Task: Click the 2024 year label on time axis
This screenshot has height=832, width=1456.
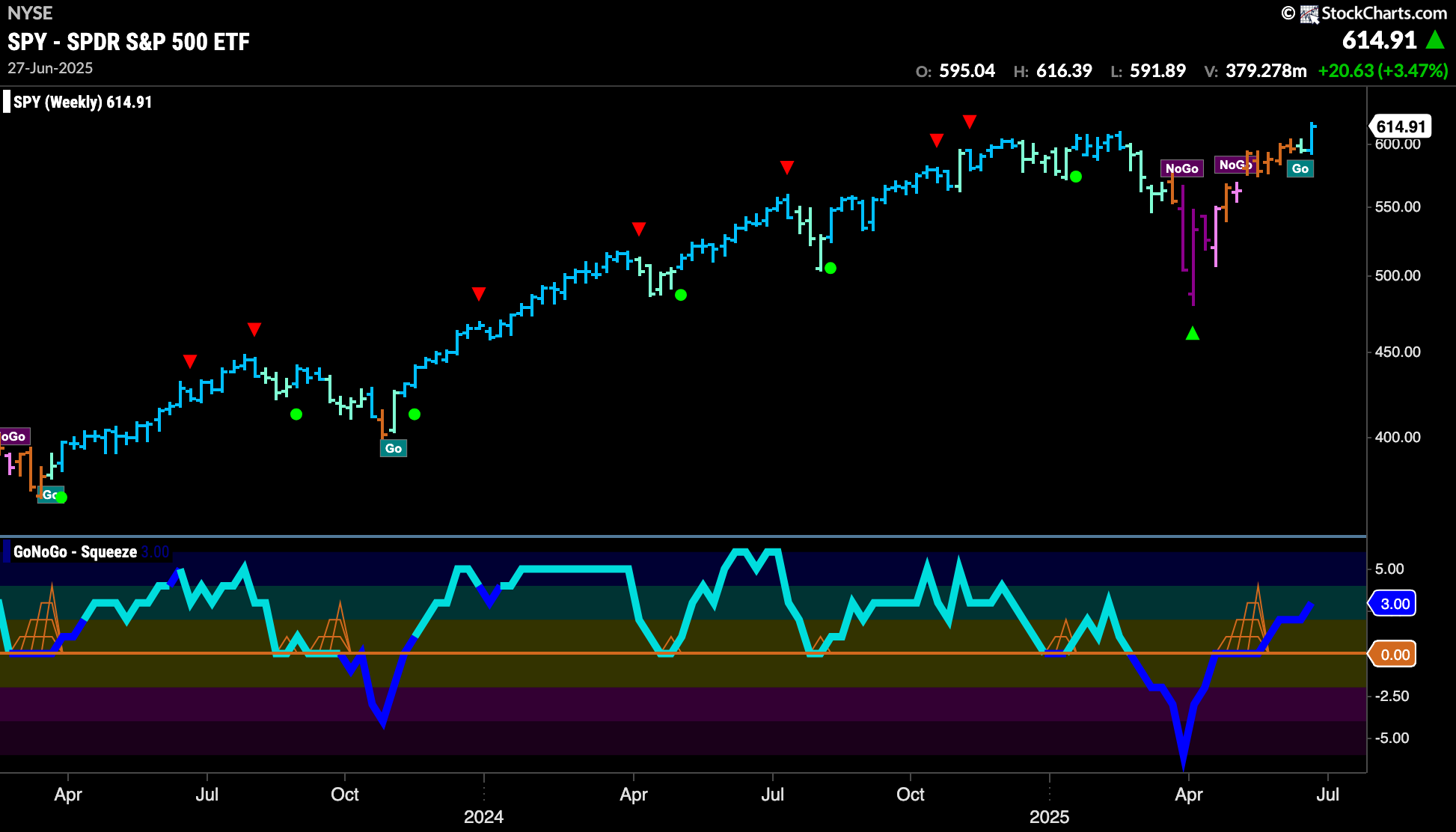Action: pos(483,816)
